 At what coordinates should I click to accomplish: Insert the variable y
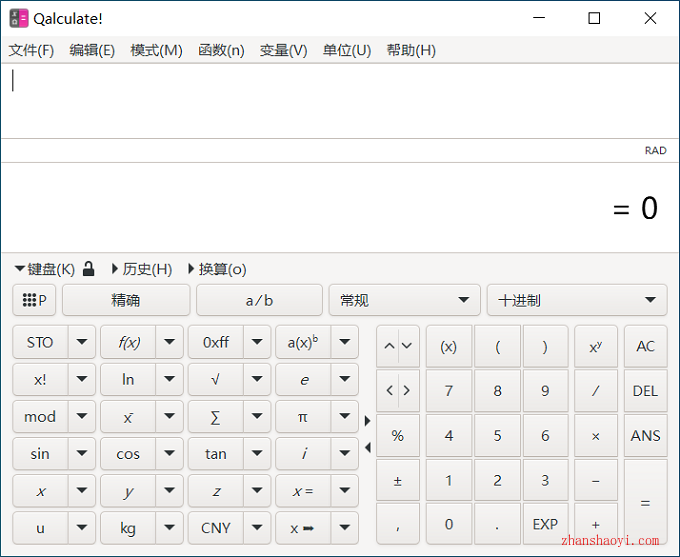click(x=128, y=491)
